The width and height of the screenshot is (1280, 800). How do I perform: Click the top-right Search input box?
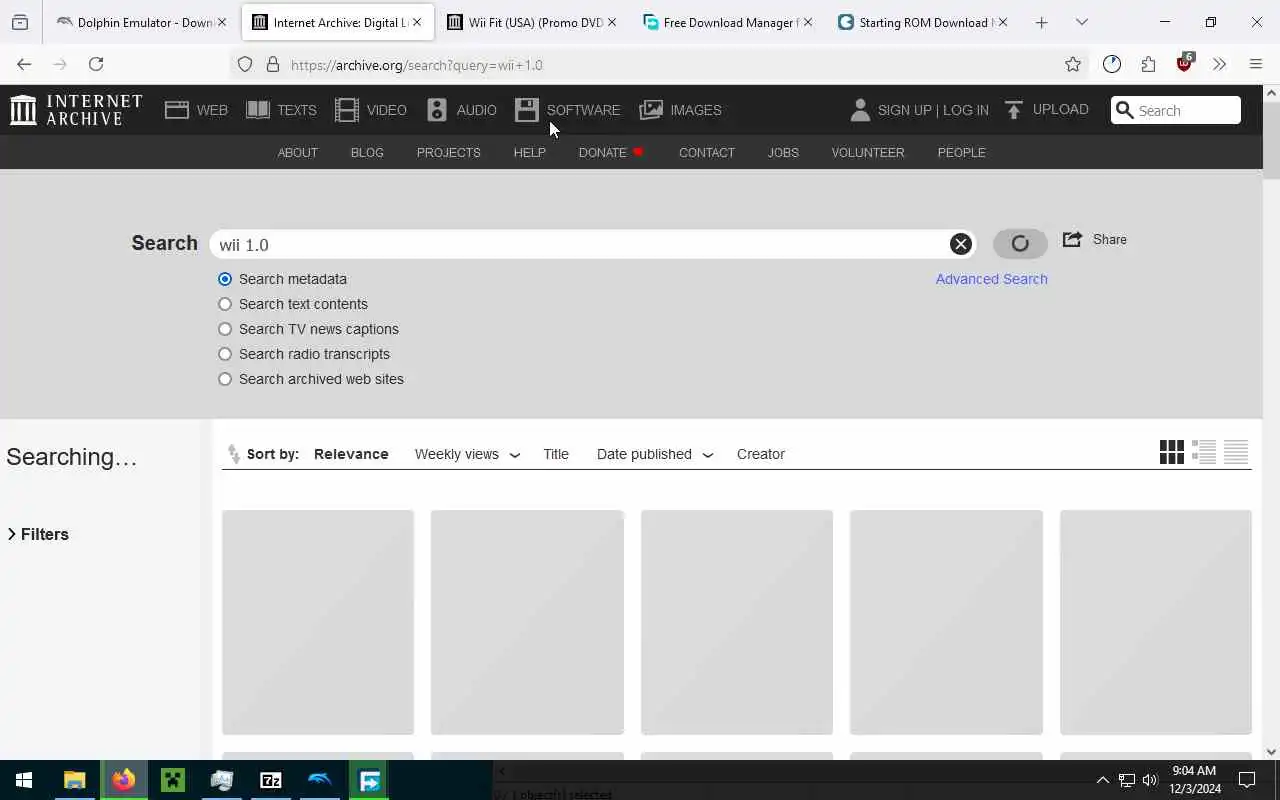(1176, 110)
